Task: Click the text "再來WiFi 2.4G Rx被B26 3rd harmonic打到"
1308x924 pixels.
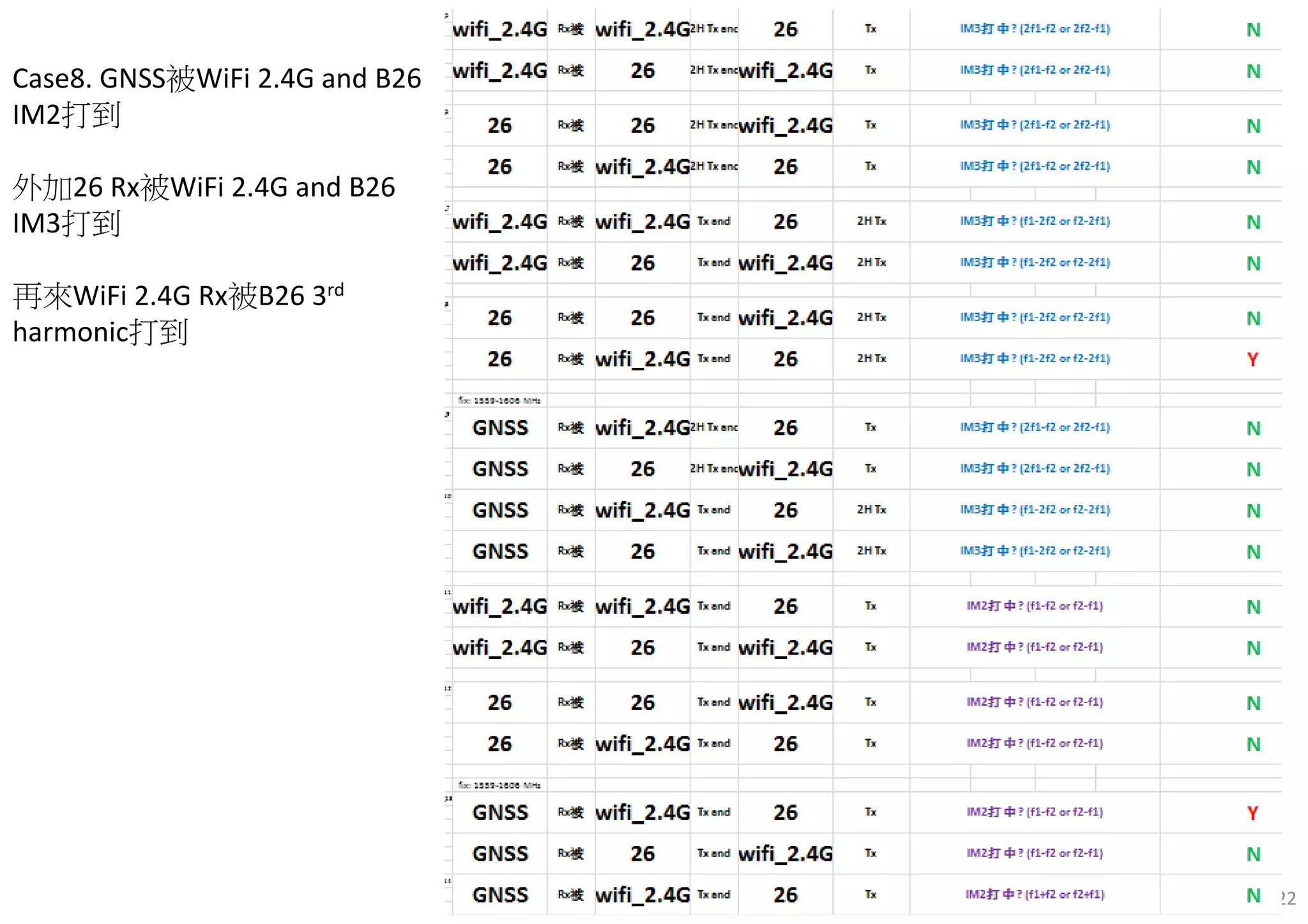Action: (x=179, y=314)
